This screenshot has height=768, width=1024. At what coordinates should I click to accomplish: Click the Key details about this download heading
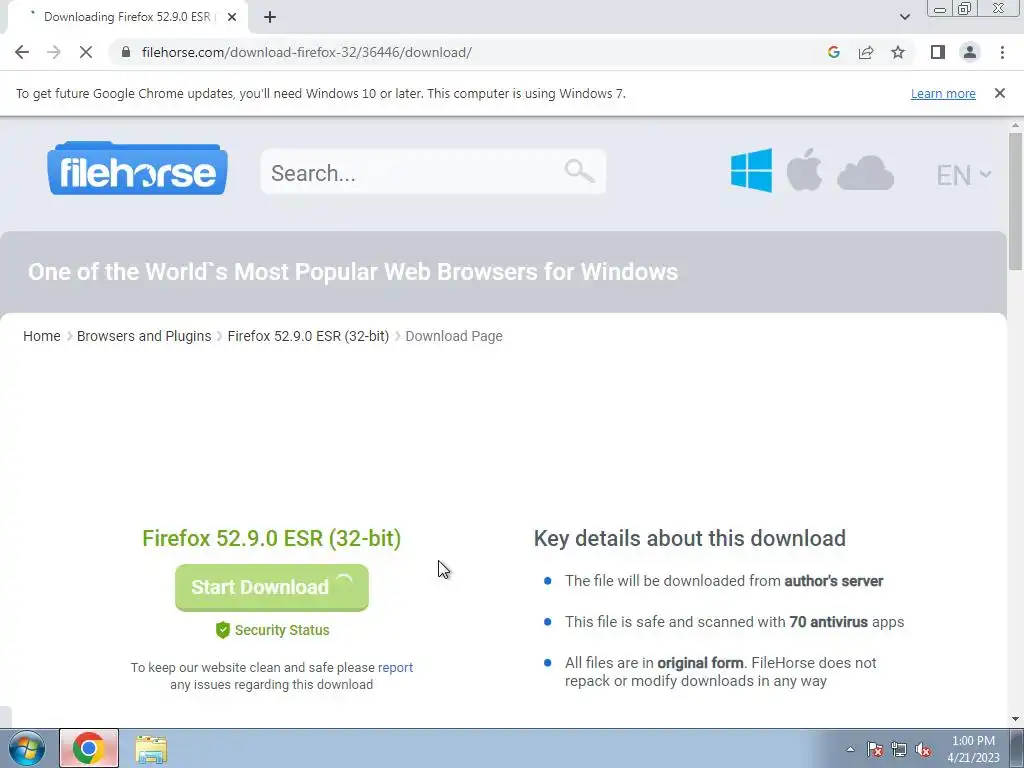tap(690, 538)
